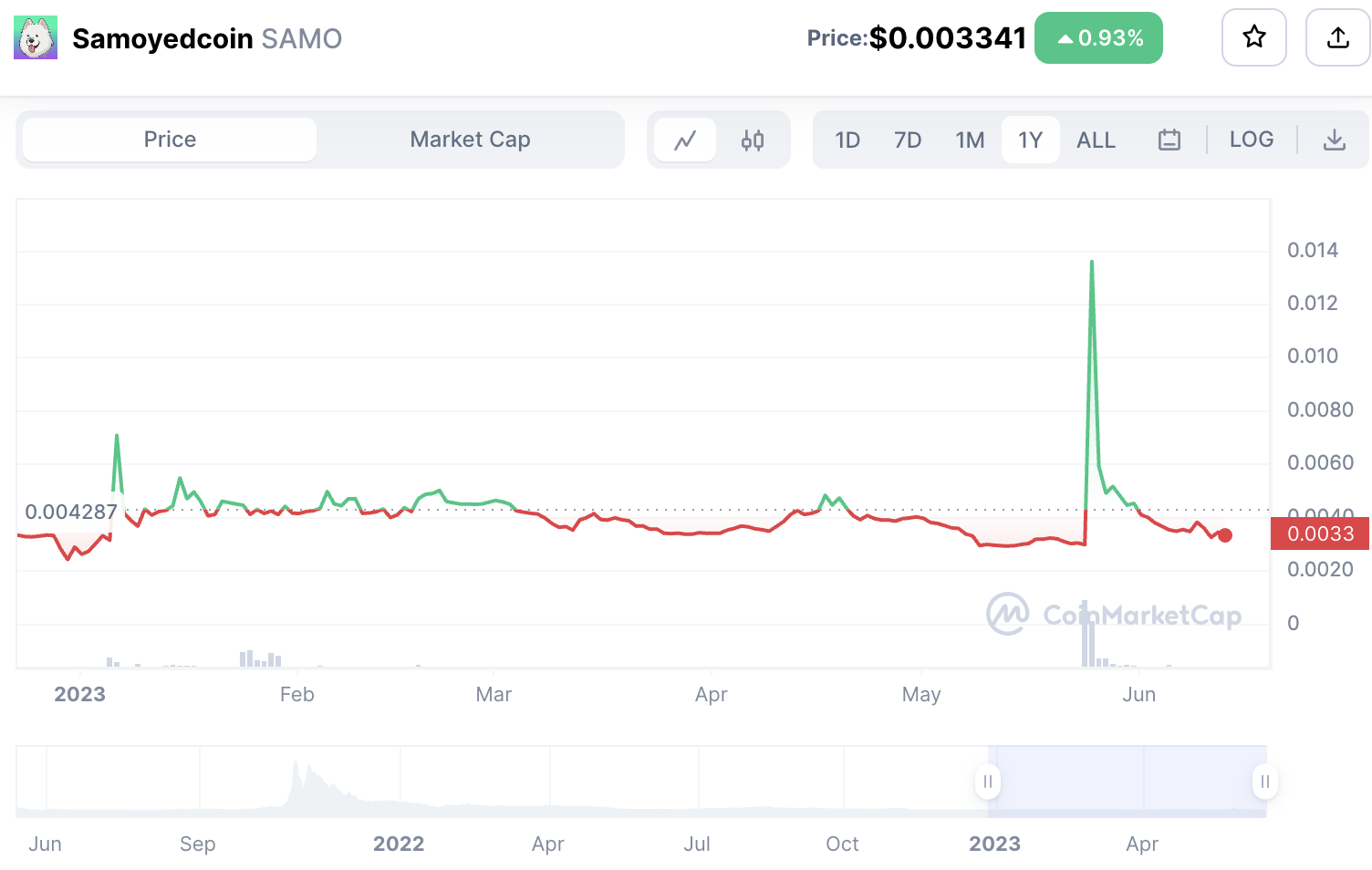The height and width of the screenshot is (870, 1372).
Task: Click the May label on the x-axis
Action: click(x=921, y=694)
